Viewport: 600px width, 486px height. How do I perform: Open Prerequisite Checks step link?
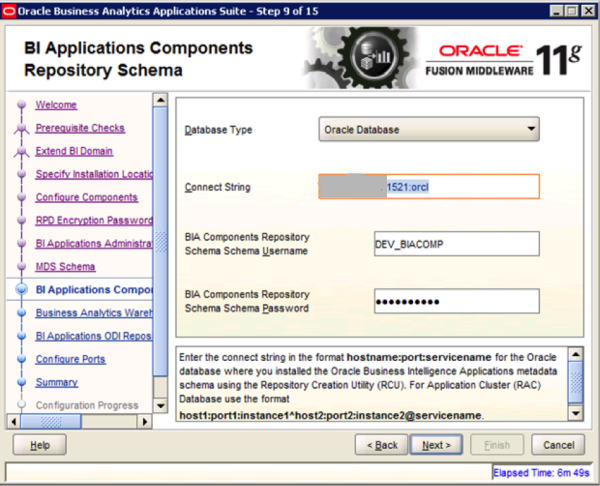[80, 128]
